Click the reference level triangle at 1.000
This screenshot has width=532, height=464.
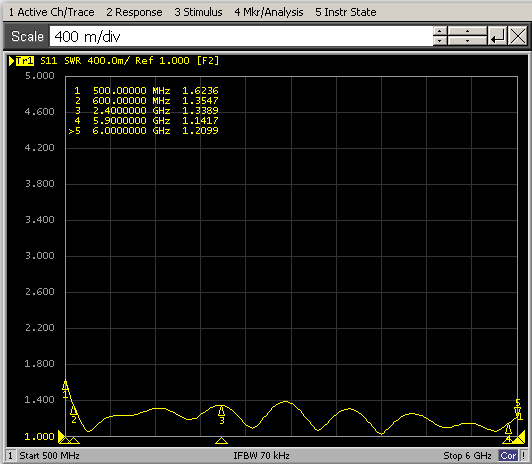(61, 436)
